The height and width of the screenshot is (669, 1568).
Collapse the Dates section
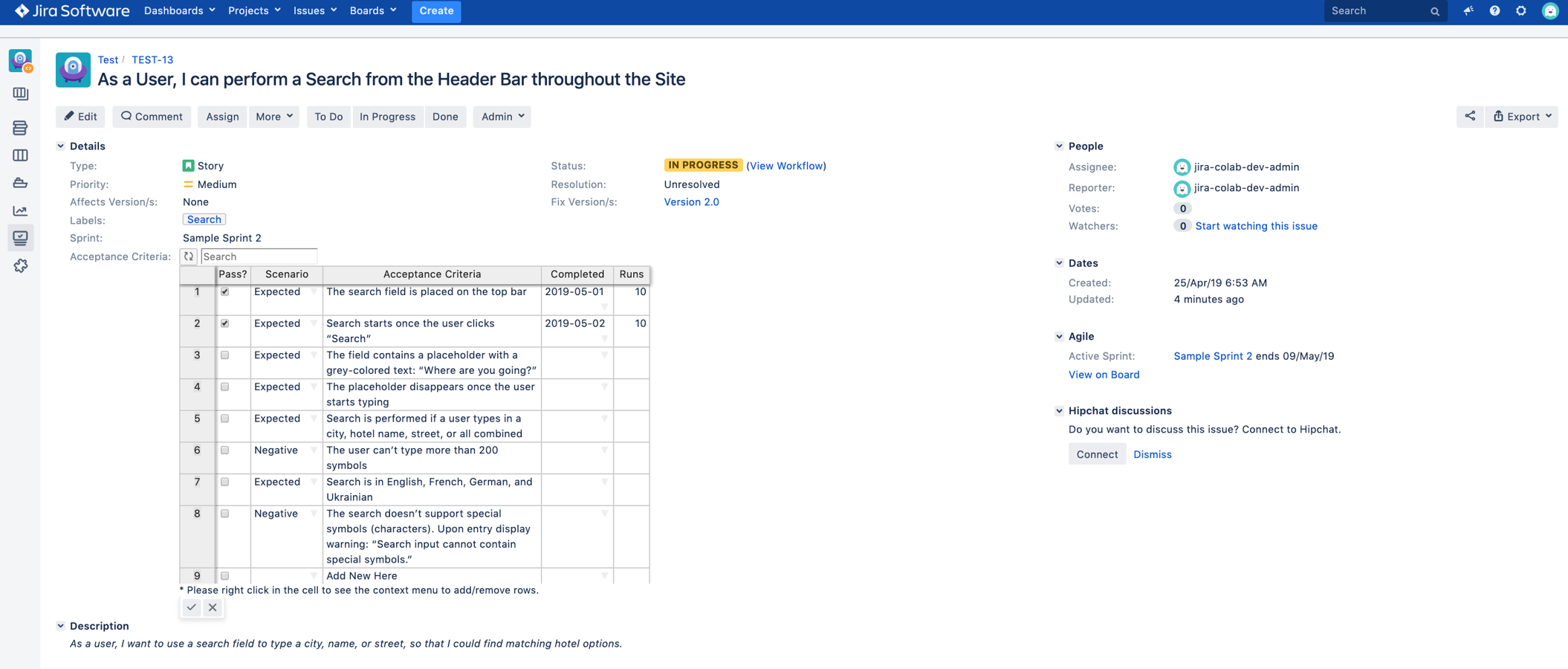click(x=1059, y=263)
